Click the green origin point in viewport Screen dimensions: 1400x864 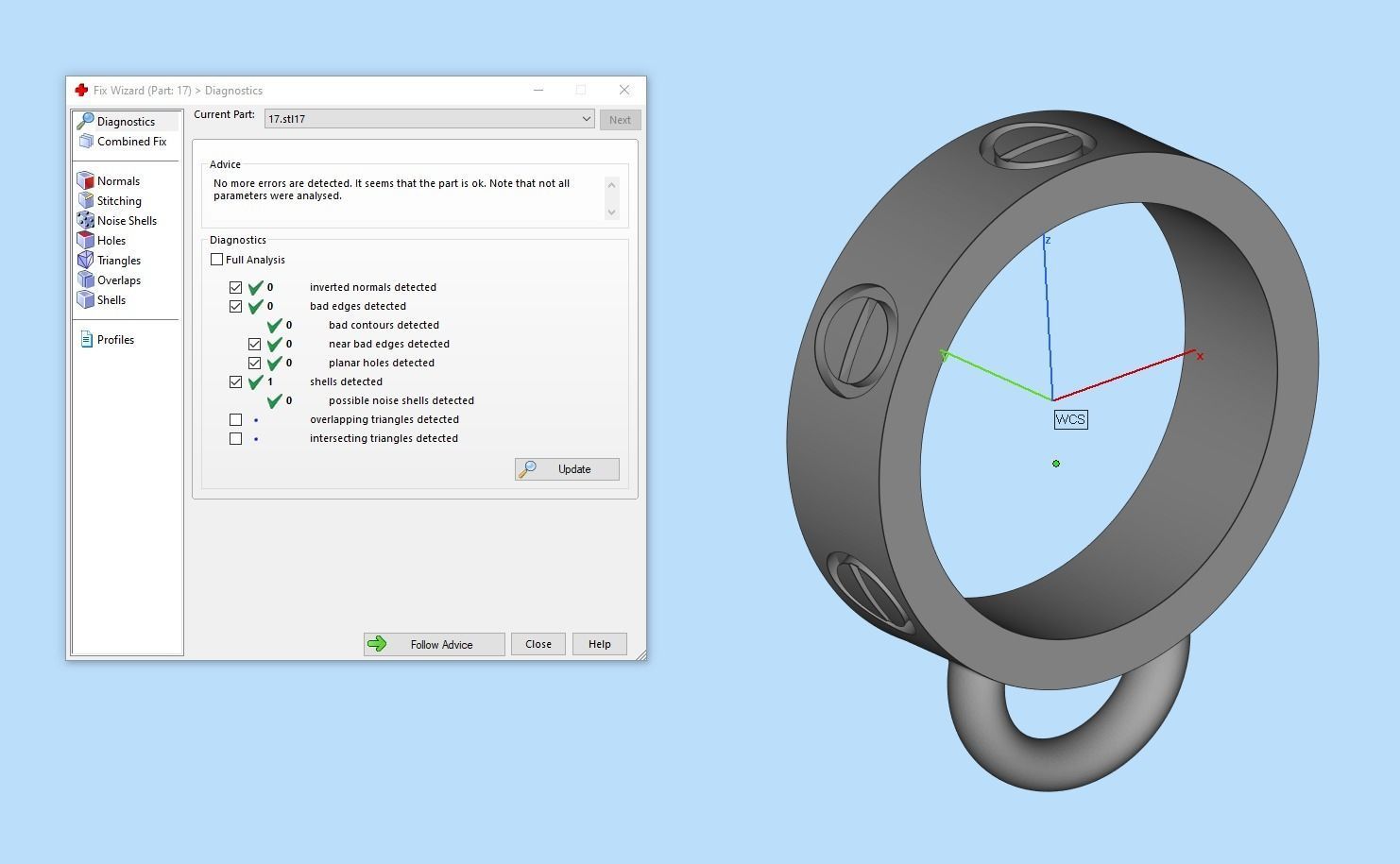click(1056, 464)
